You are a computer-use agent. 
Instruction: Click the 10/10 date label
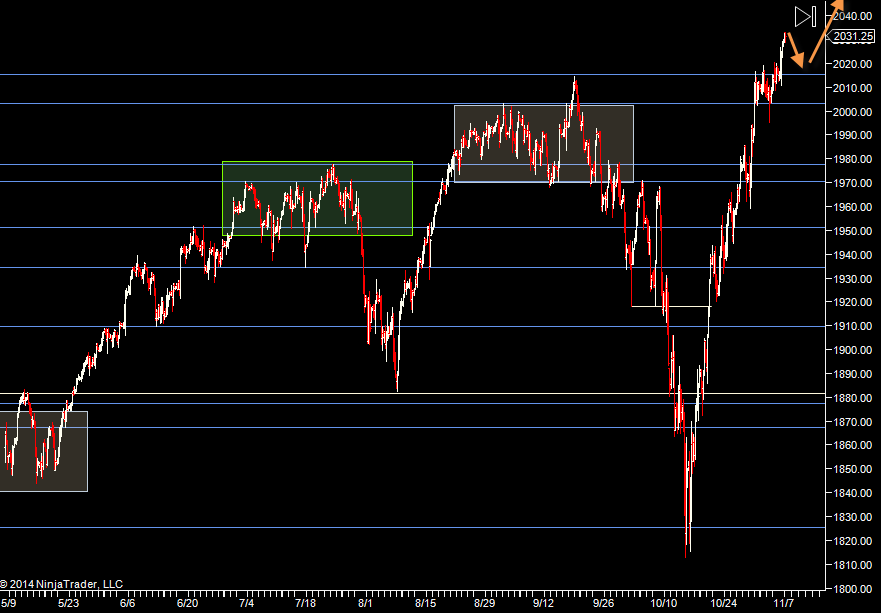point(664,603)
